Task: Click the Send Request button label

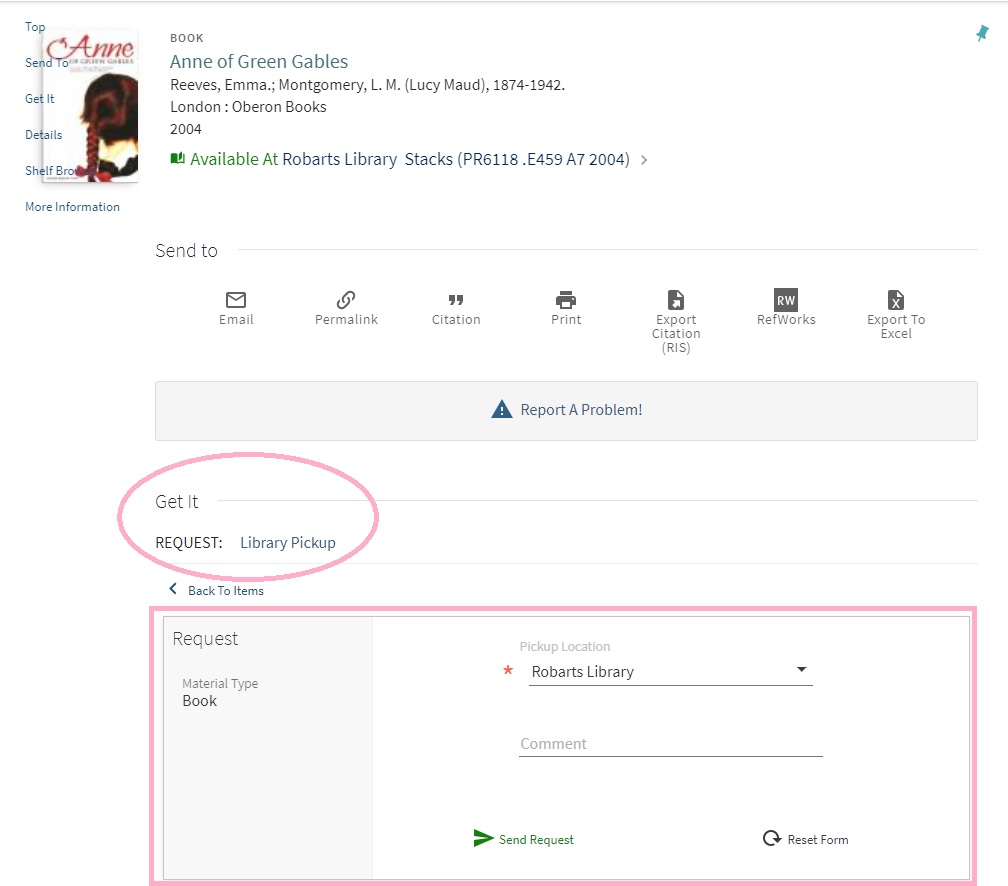Action: [536, 840]
